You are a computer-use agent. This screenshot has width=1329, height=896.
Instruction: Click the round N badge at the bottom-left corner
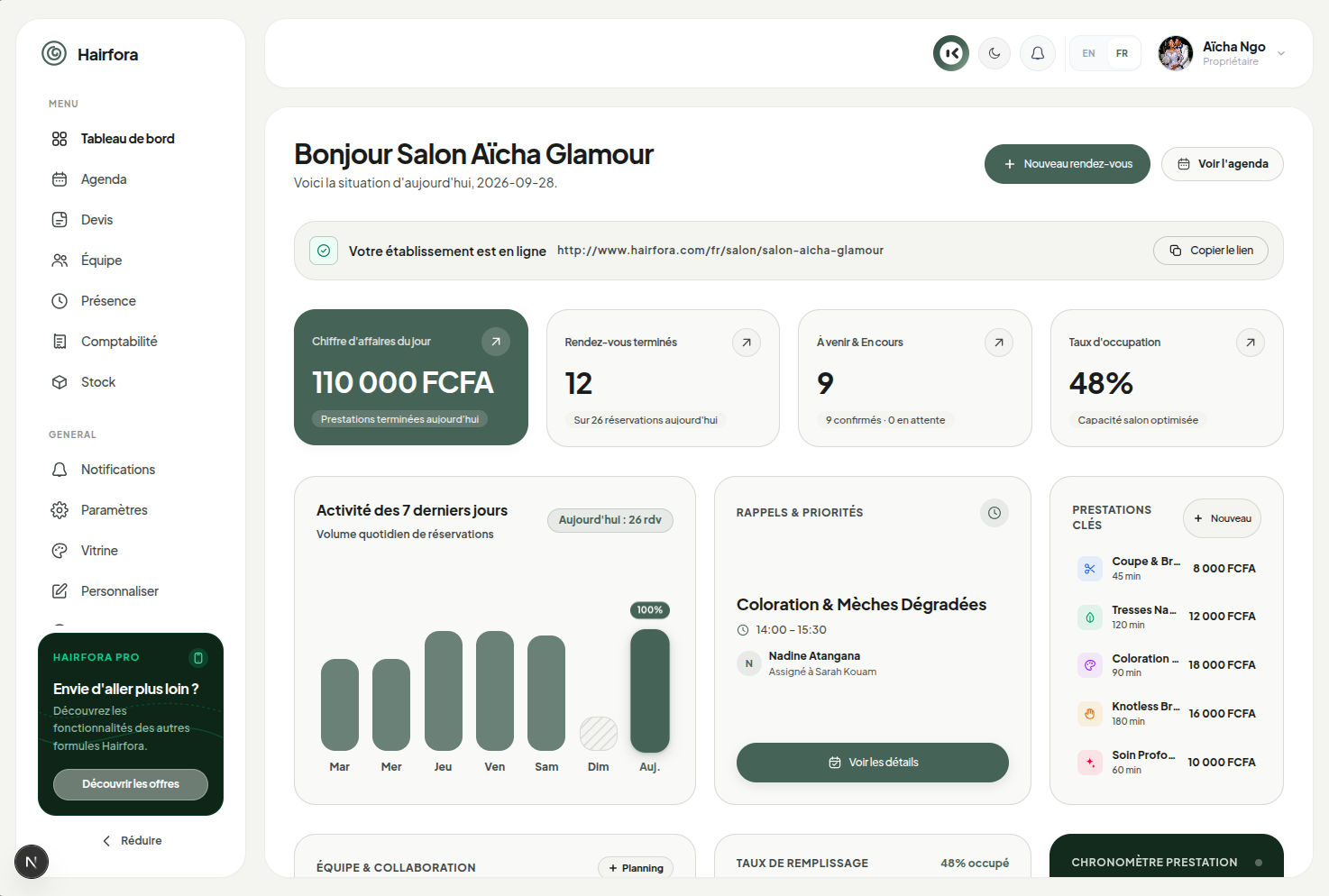[x=32, y=863]
